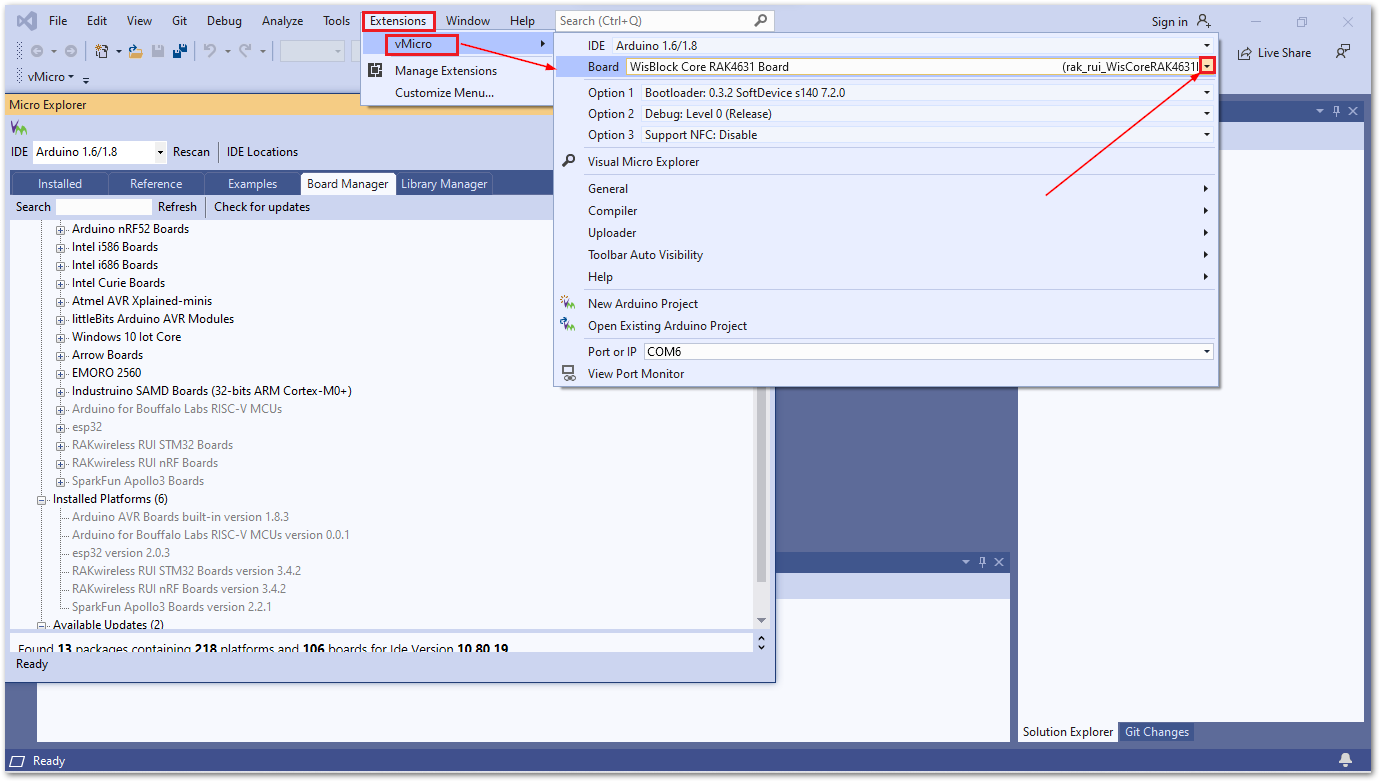Viewport: 1380px width, 782px height.
Task: Open the IDE combo in Micro Explorer
Action: pos(160,152)
